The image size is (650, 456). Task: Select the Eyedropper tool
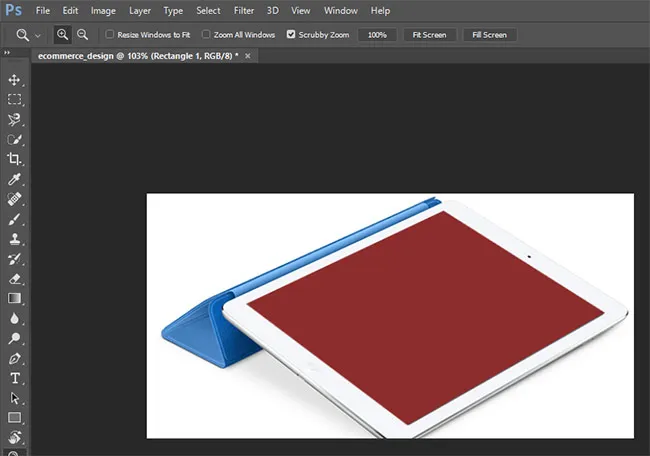click(14, 179)
